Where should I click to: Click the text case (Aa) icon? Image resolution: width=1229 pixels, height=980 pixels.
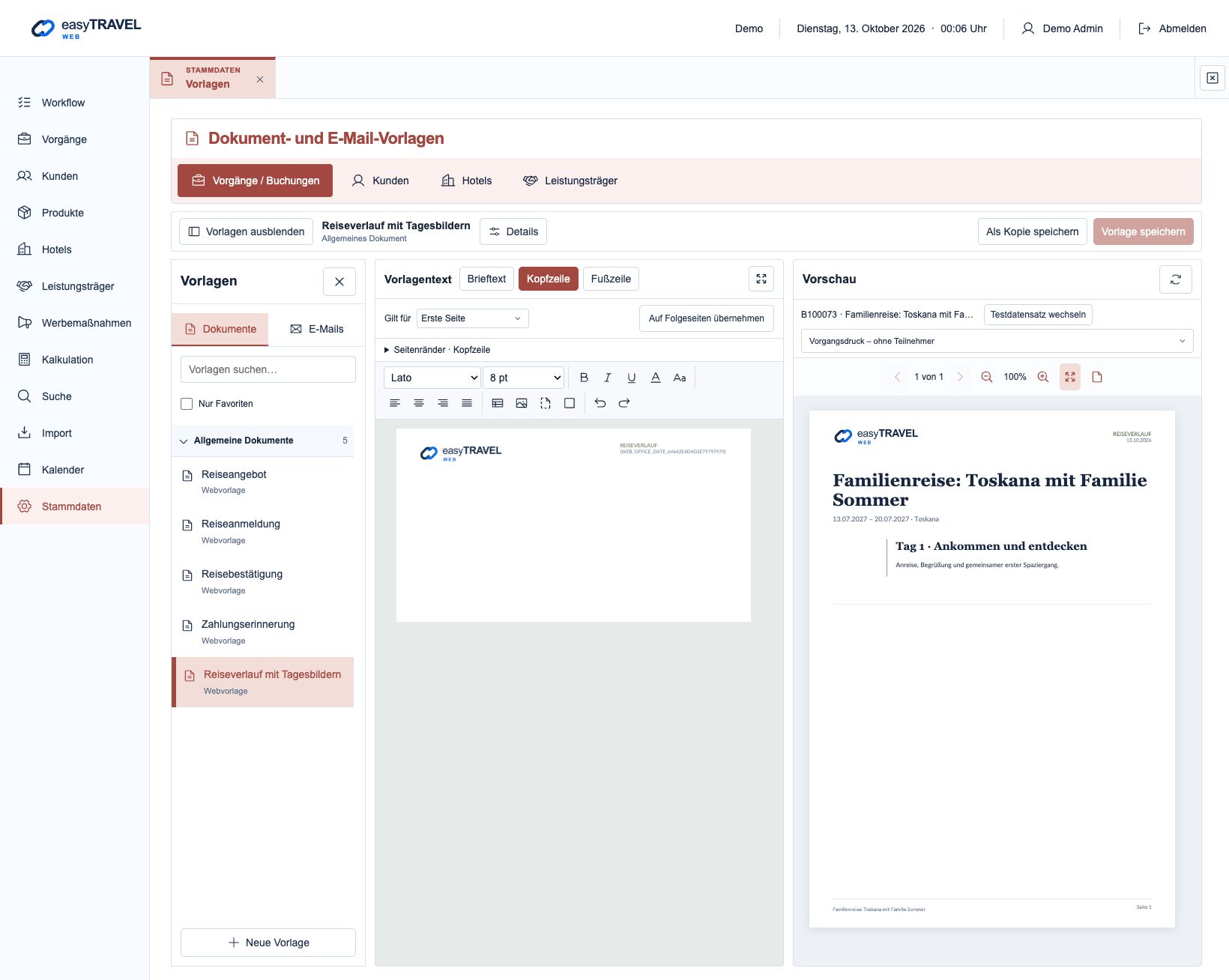pos(680,378)
